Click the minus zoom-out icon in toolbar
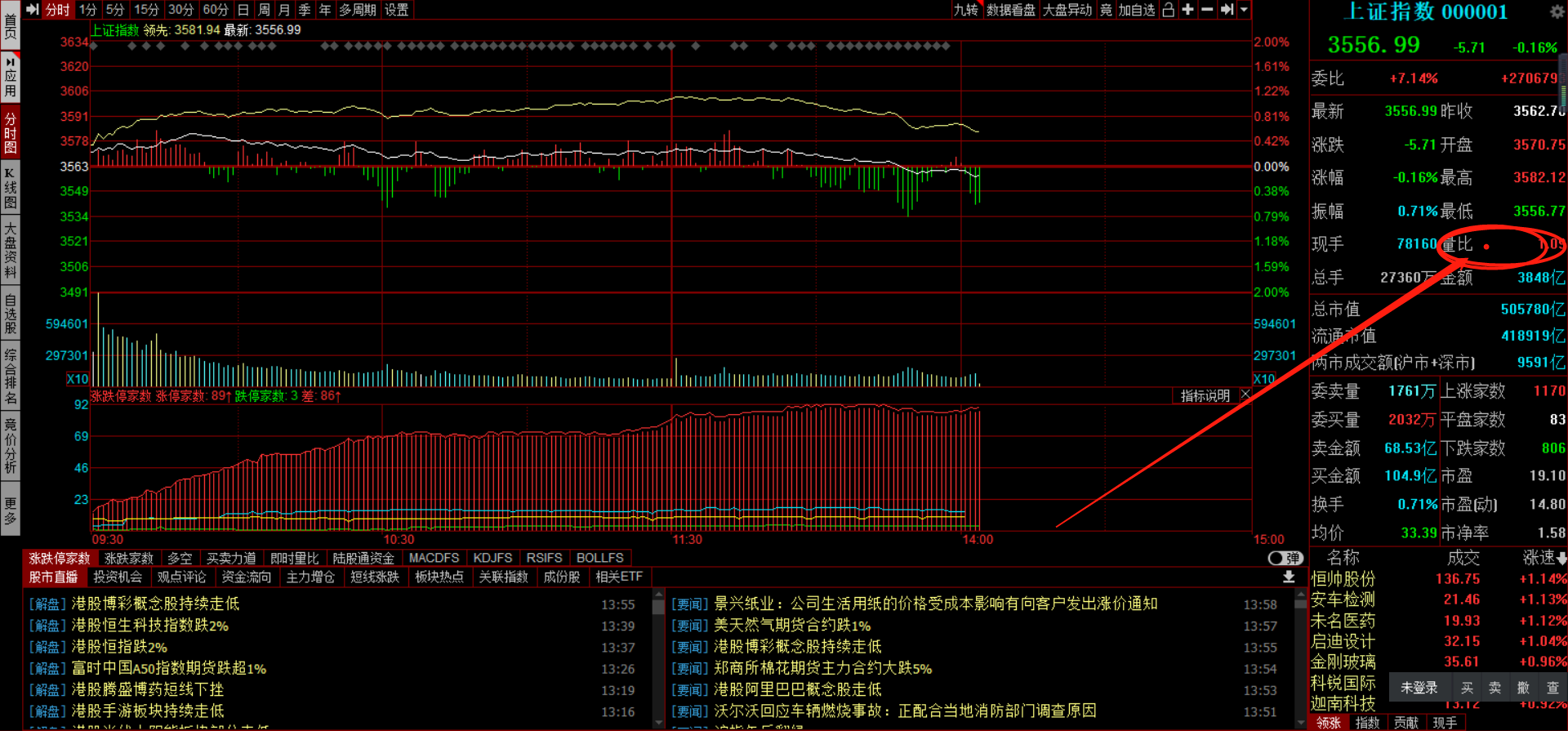 pos(1207,10)
